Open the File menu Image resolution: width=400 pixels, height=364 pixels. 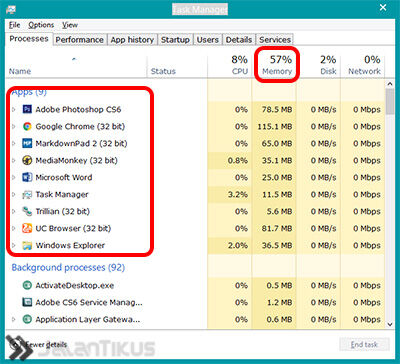(x=14, y=25)
